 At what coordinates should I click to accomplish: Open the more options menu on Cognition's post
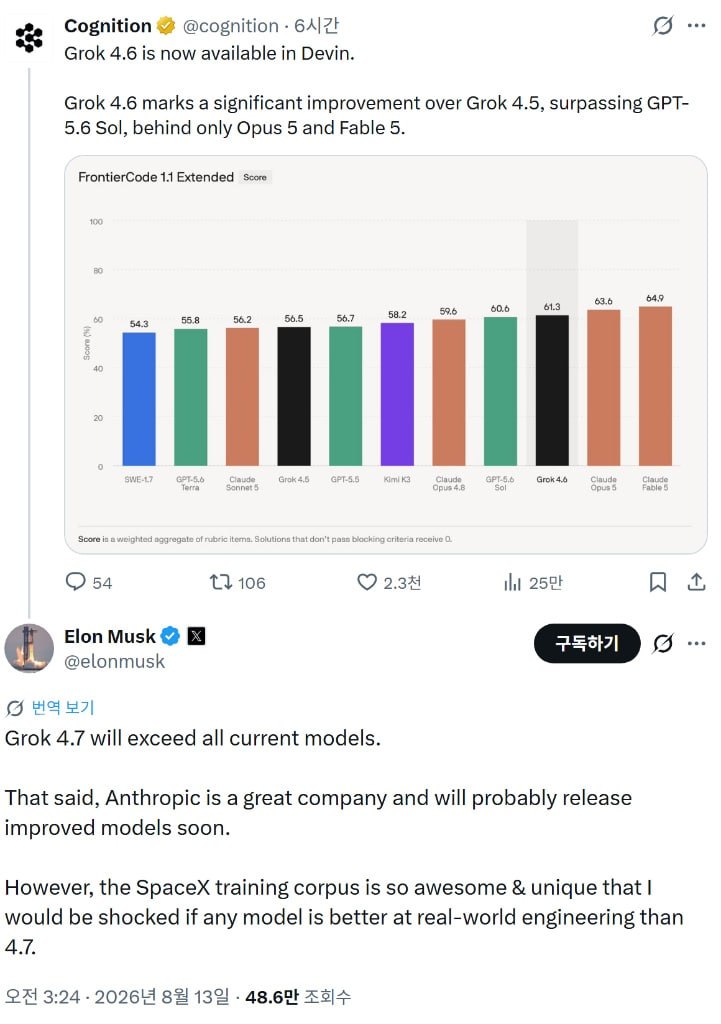tap(697, 25)
